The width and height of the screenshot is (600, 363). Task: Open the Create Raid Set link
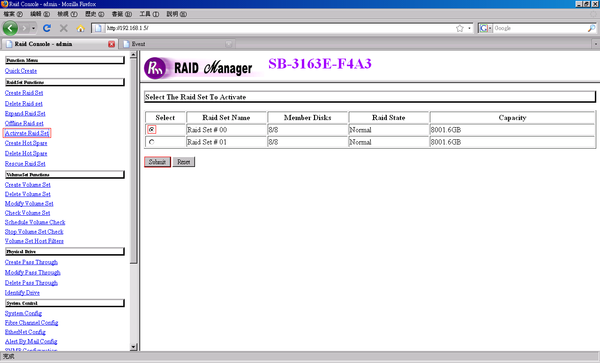(24, 93)
